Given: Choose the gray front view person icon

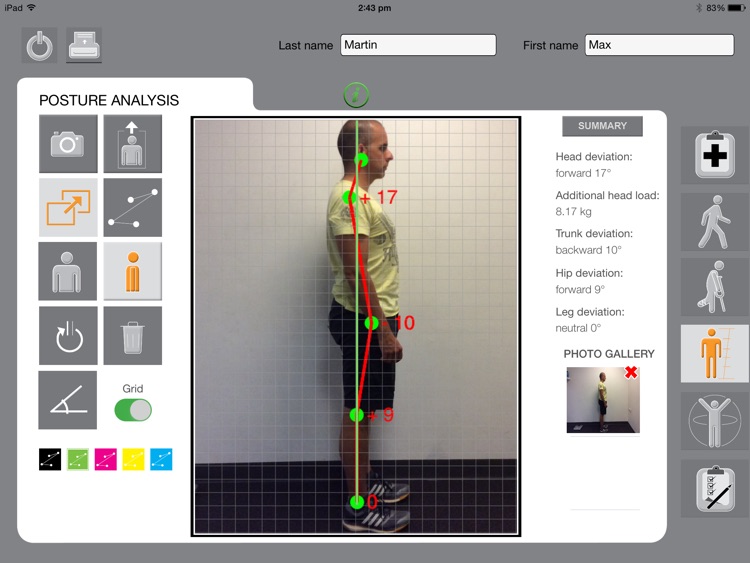Looking at the screenshot, I should (x=67, y=271).
